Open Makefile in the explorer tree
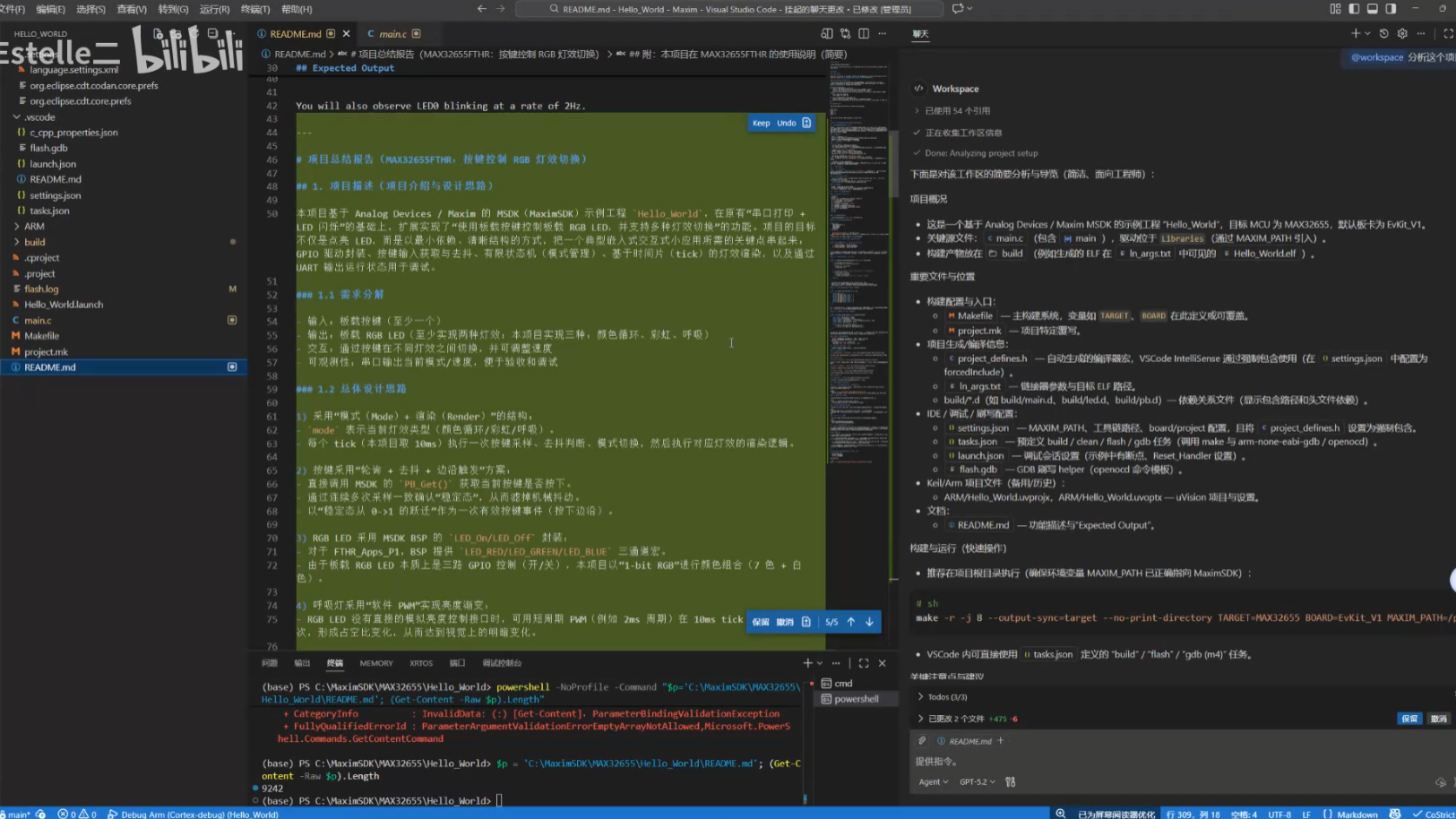The height and width of the screenshot is (819, 1456). [x=41, y=336]
